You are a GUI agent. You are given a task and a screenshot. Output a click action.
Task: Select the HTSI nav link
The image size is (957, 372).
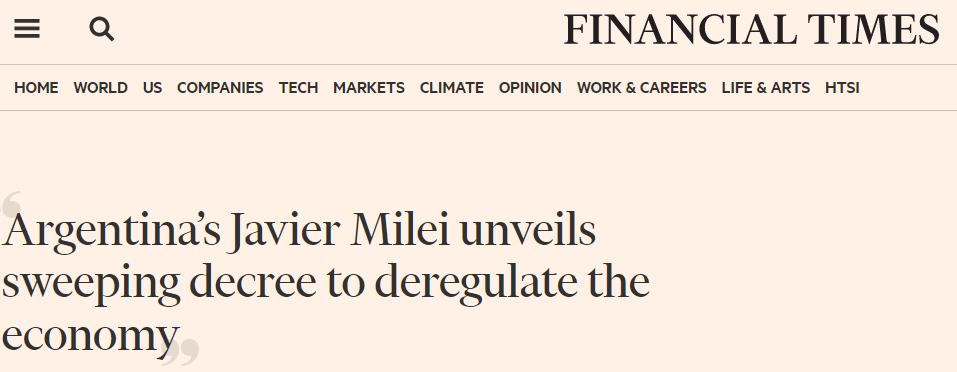pyautogui.click(x=842, y=88)
